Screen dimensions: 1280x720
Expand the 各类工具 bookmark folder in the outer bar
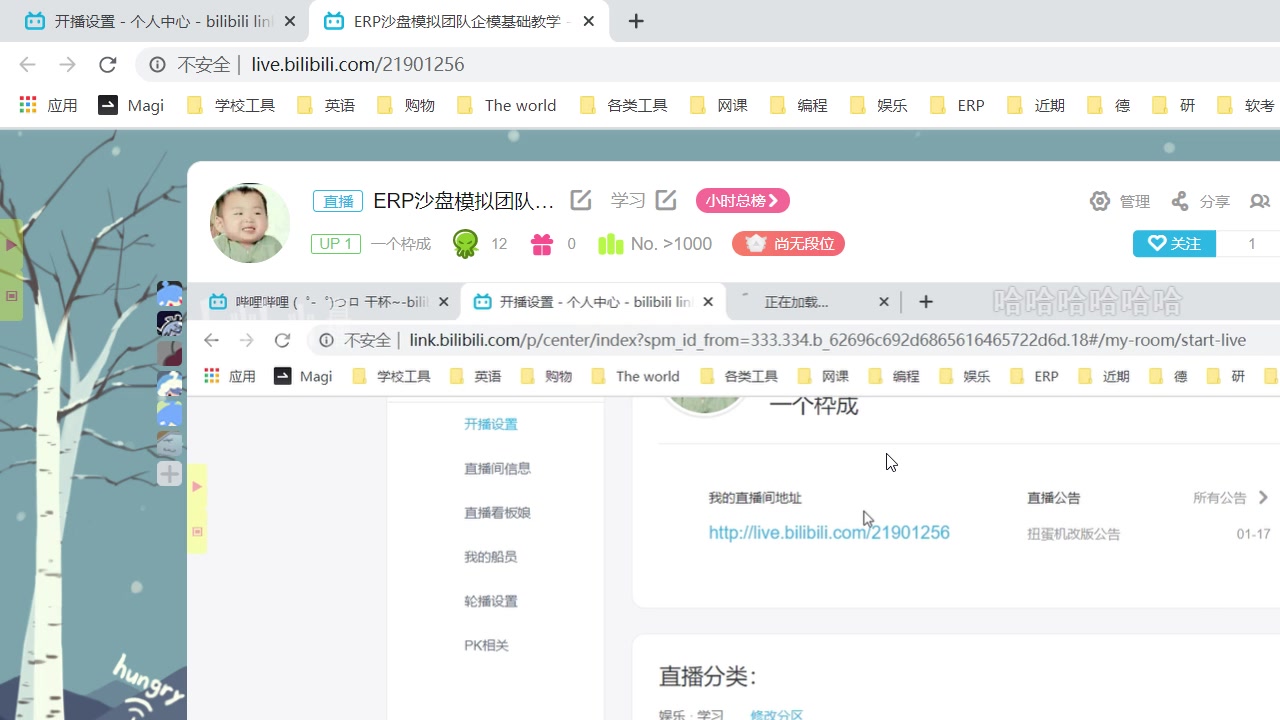click(623, 105)
